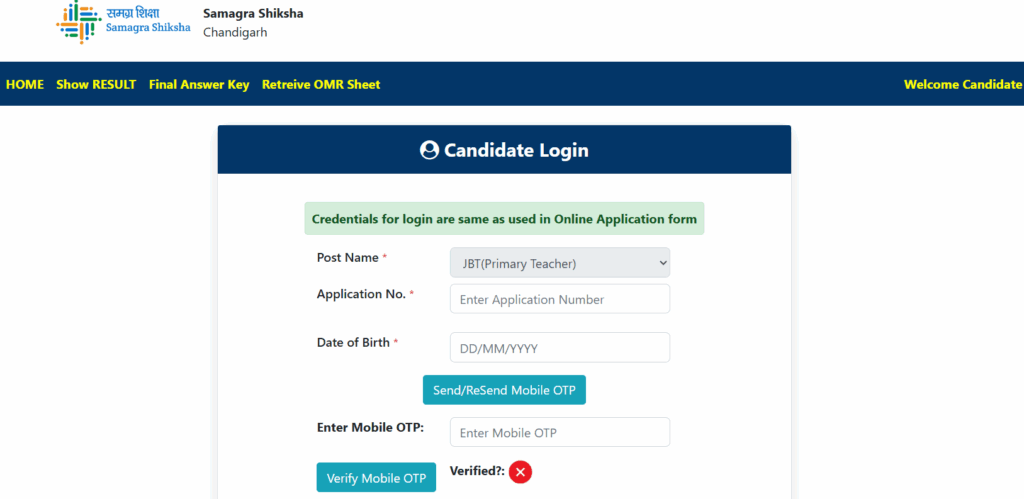Click the user icon in Candidate Login header

click(x=430, y=151)
